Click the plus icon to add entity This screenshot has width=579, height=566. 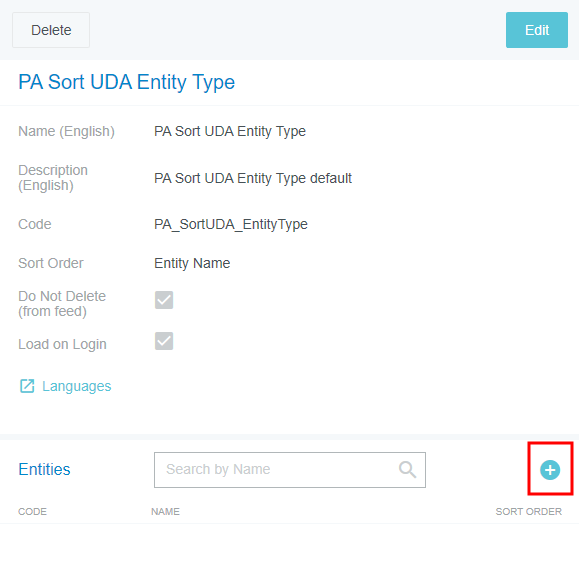tap(550, 470)
